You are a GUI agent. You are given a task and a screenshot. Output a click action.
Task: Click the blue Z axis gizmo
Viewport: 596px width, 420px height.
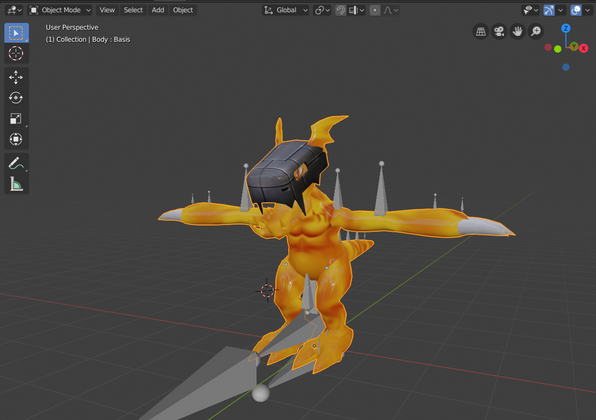(566, 29)
